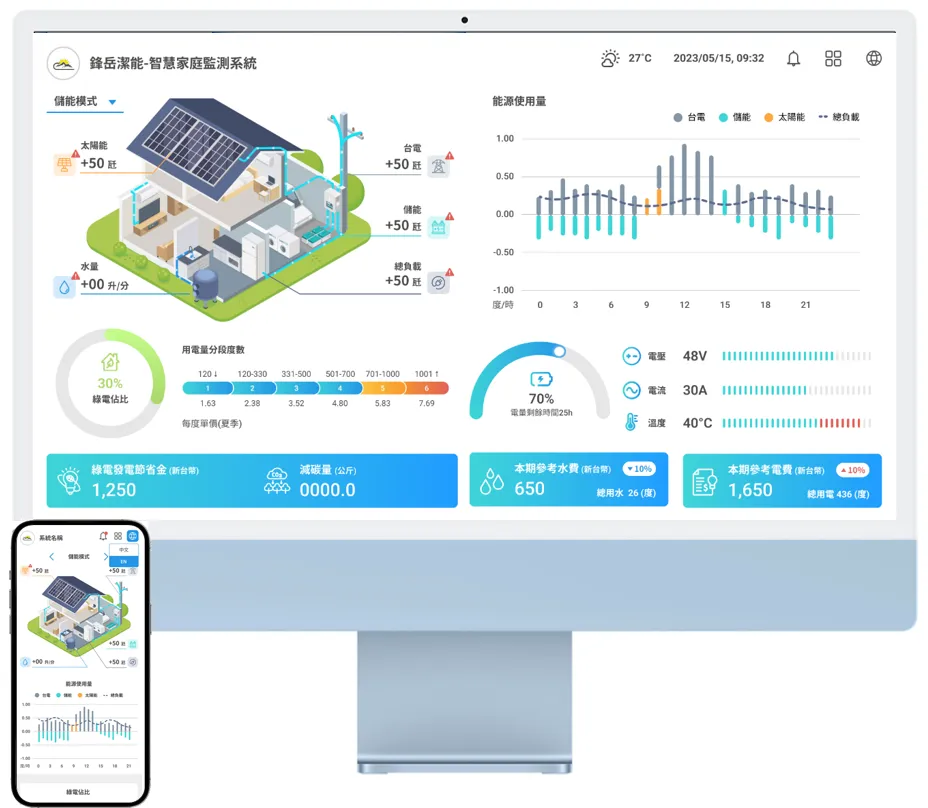
Task: Click the tall noon bar in energy chart
Action: [x=684, y=179]
